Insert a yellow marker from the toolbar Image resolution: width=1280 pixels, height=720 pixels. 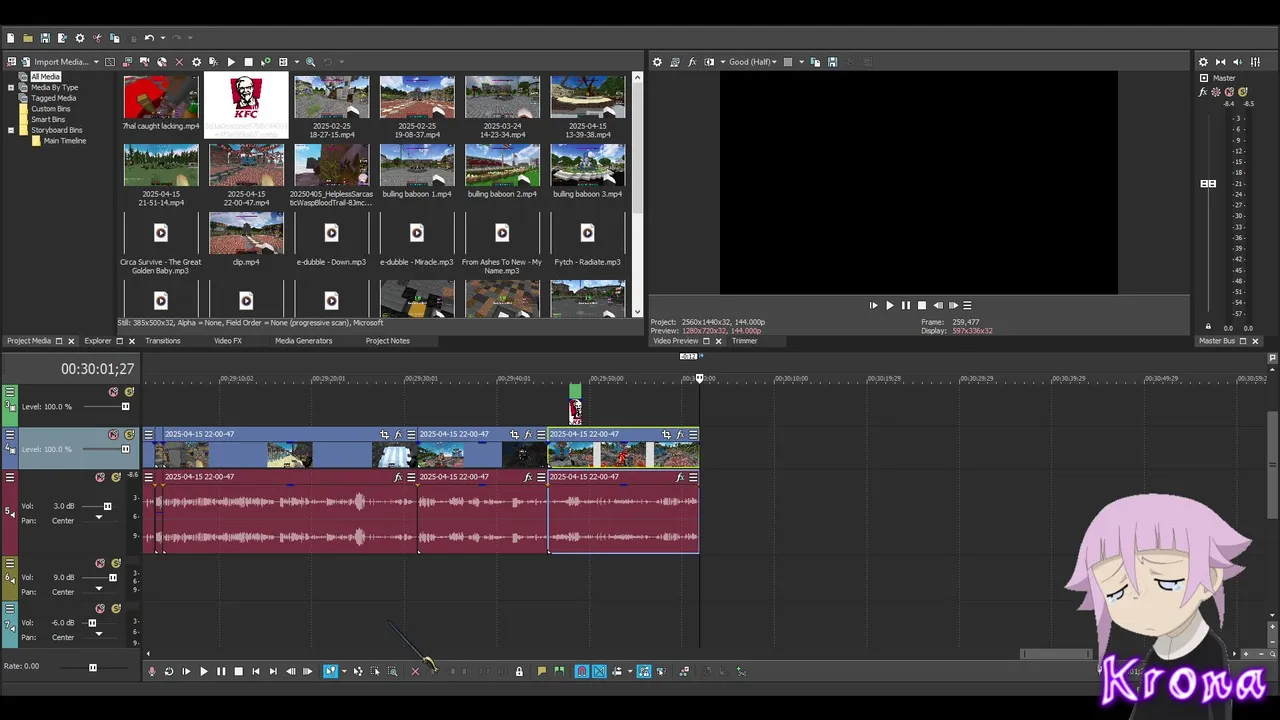click(541, 671)
